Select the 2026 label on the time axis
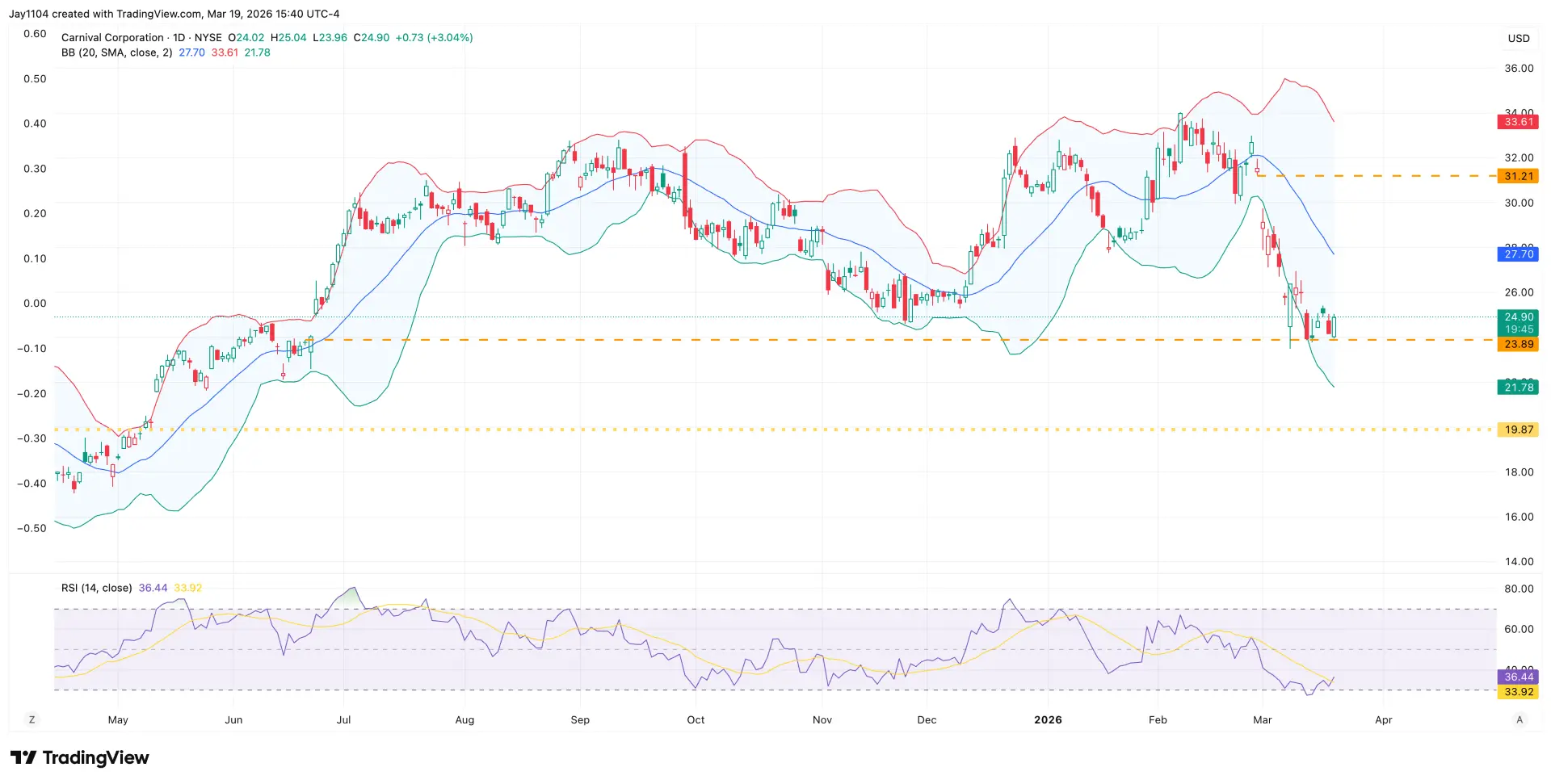The height and width of the screenshot is (784, 1551). pyautogui.click(x=1048, y=719)
